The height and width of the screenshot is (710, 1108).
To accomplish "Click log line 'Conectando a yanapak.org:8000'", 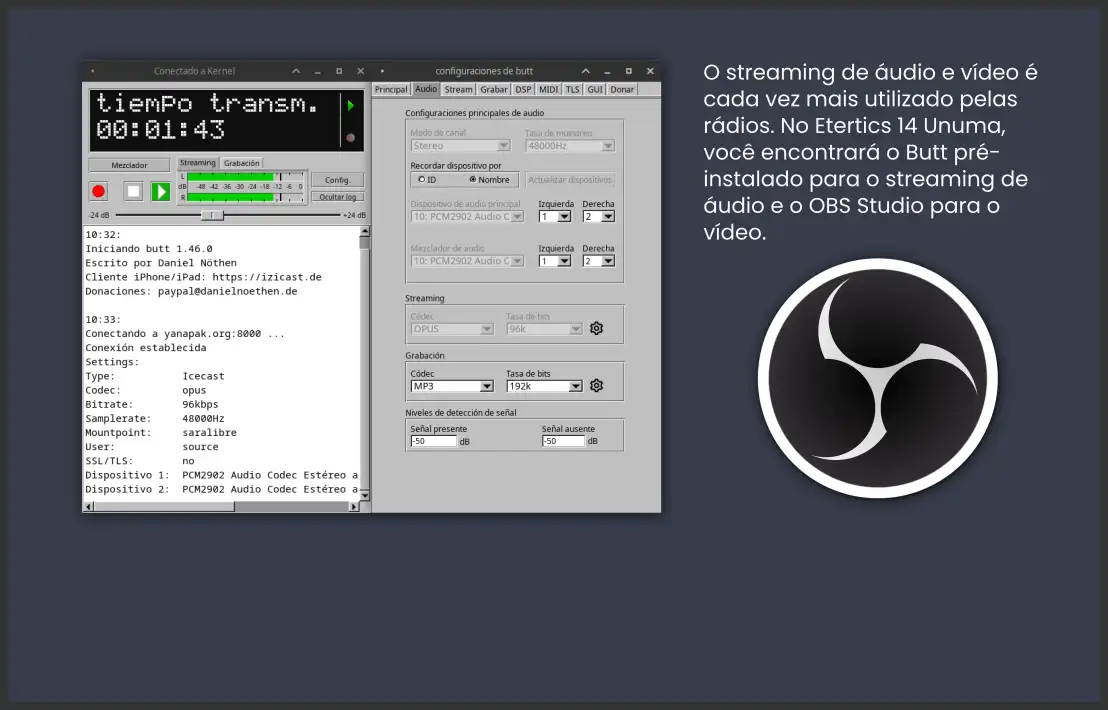I will (185, 333).
